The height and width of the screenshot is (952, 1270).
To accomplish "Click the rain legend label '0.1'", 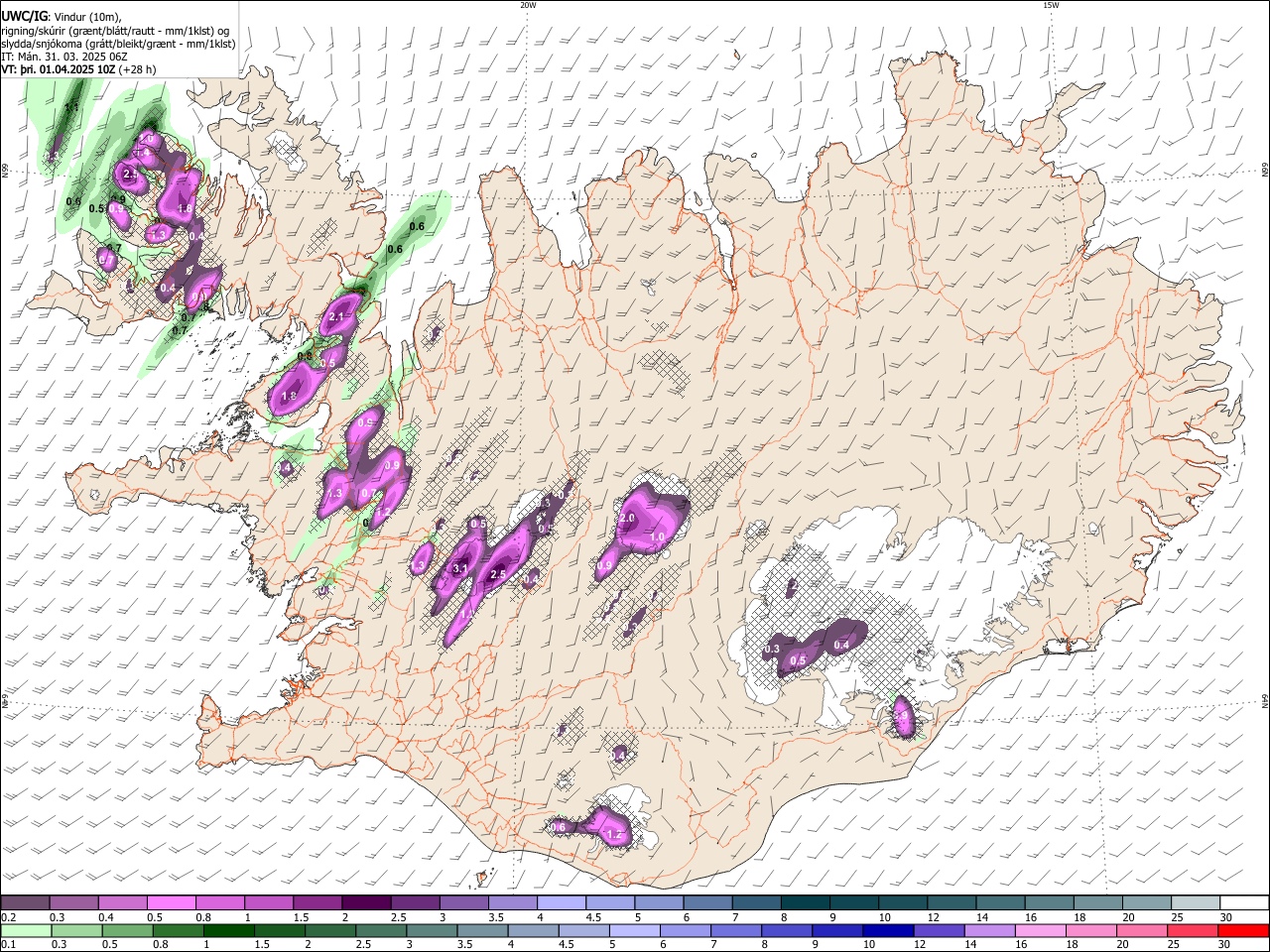I will tap(7, 945).
